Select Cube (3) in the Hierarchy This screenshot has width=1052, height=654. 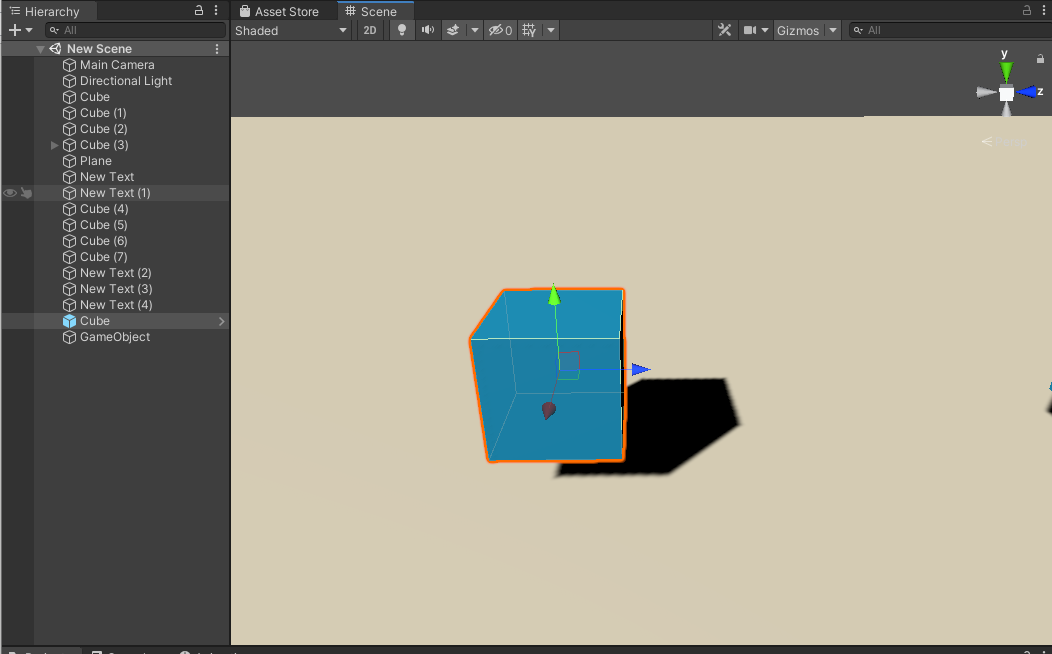104,146
